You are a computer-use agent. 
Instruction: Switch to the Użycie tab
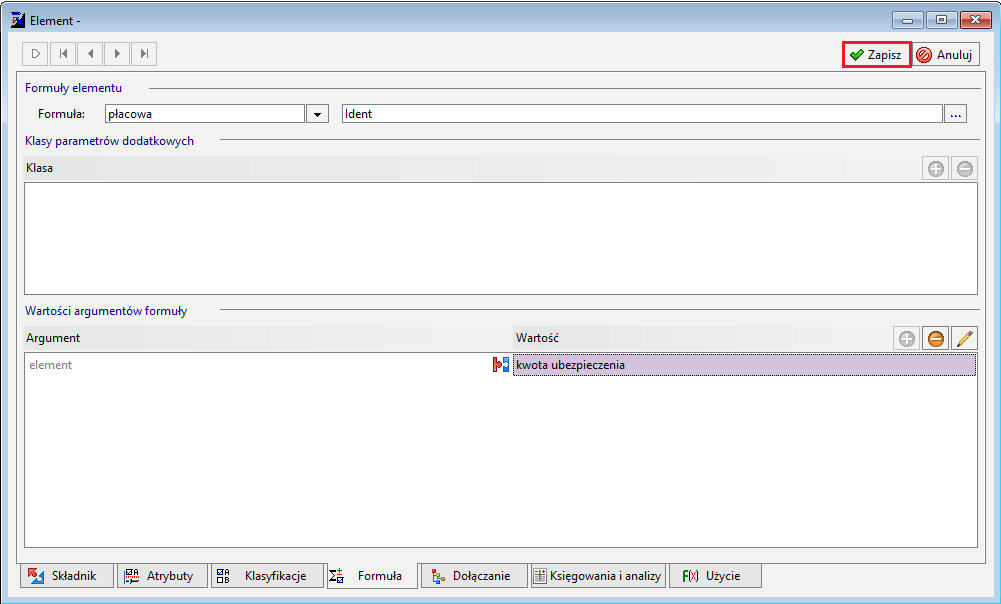(715, 576)
